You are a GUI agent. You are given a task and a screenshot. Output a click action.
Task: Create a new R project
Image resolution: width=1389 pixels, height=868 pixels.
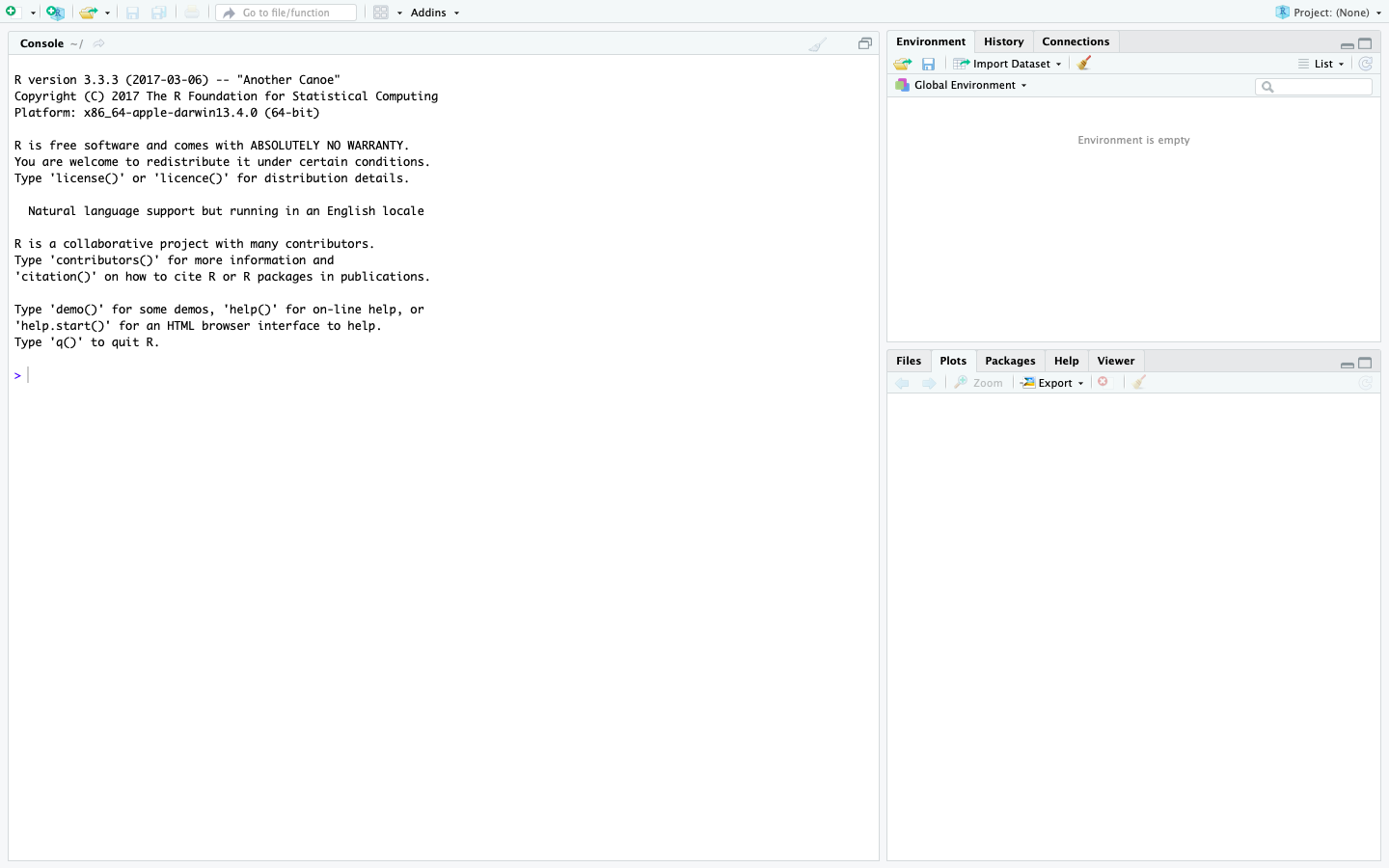tap(55, 13)
